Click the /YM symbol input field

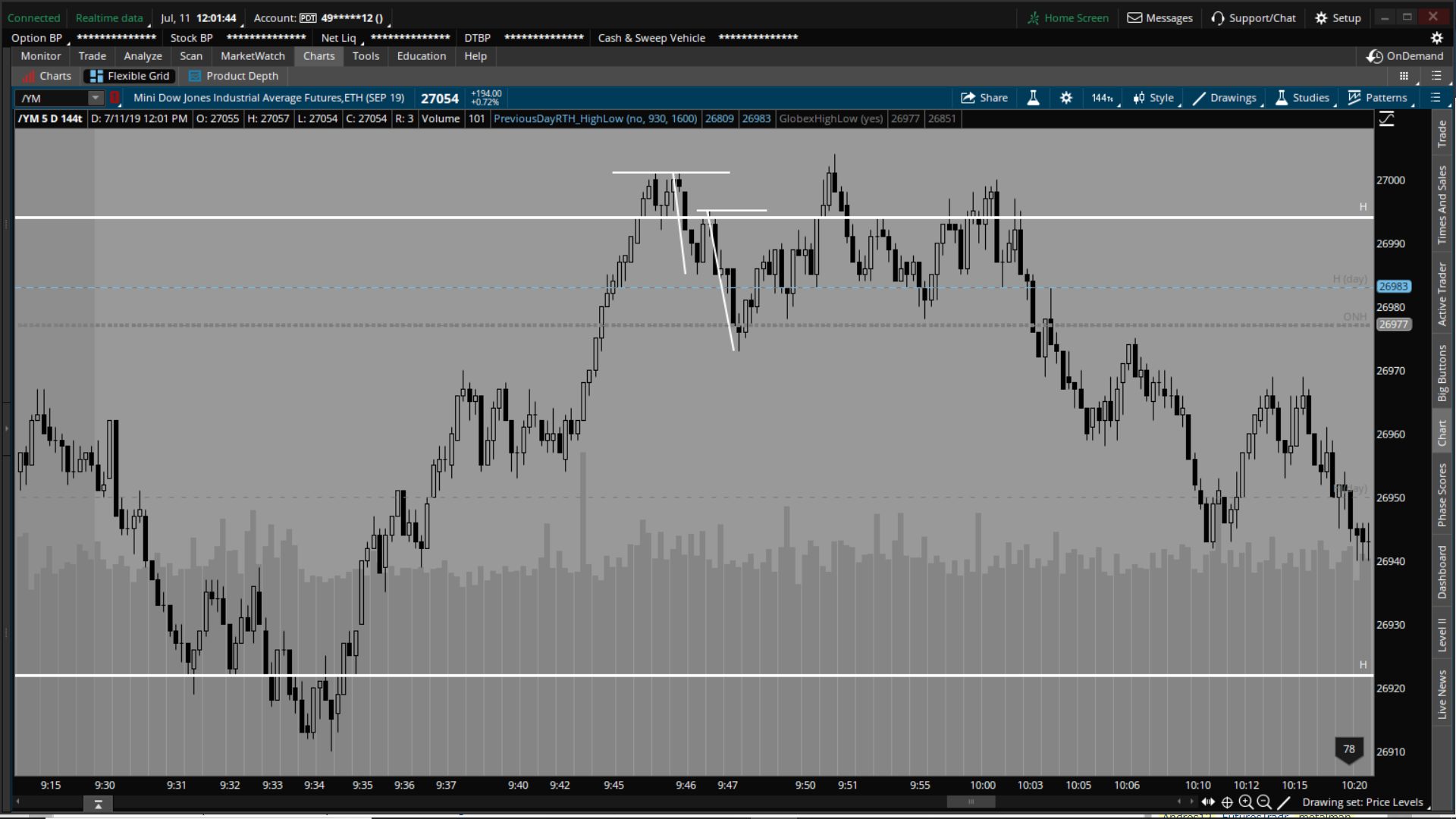[52, 98]
